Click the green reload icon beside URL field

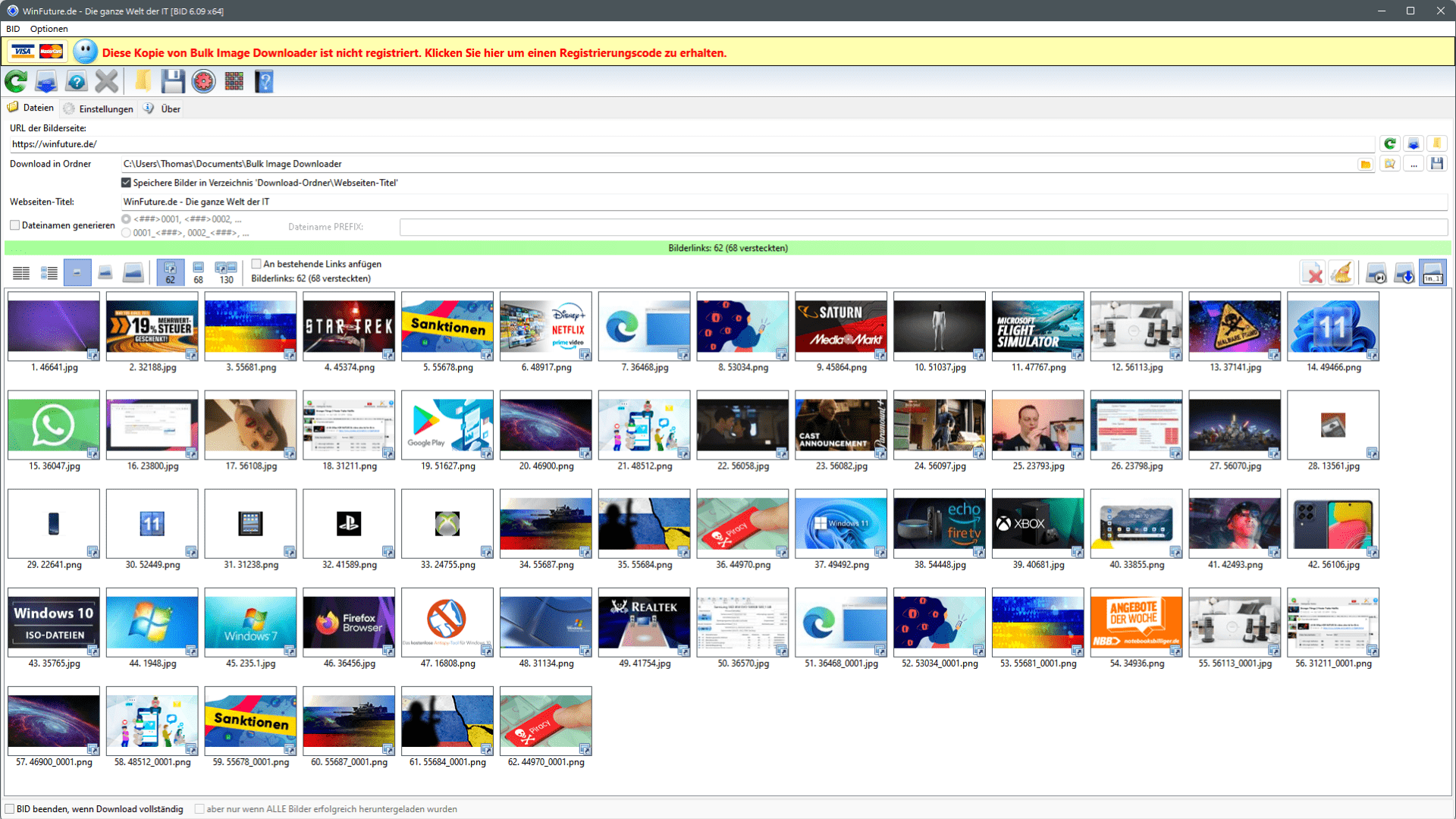[1389, 143]
